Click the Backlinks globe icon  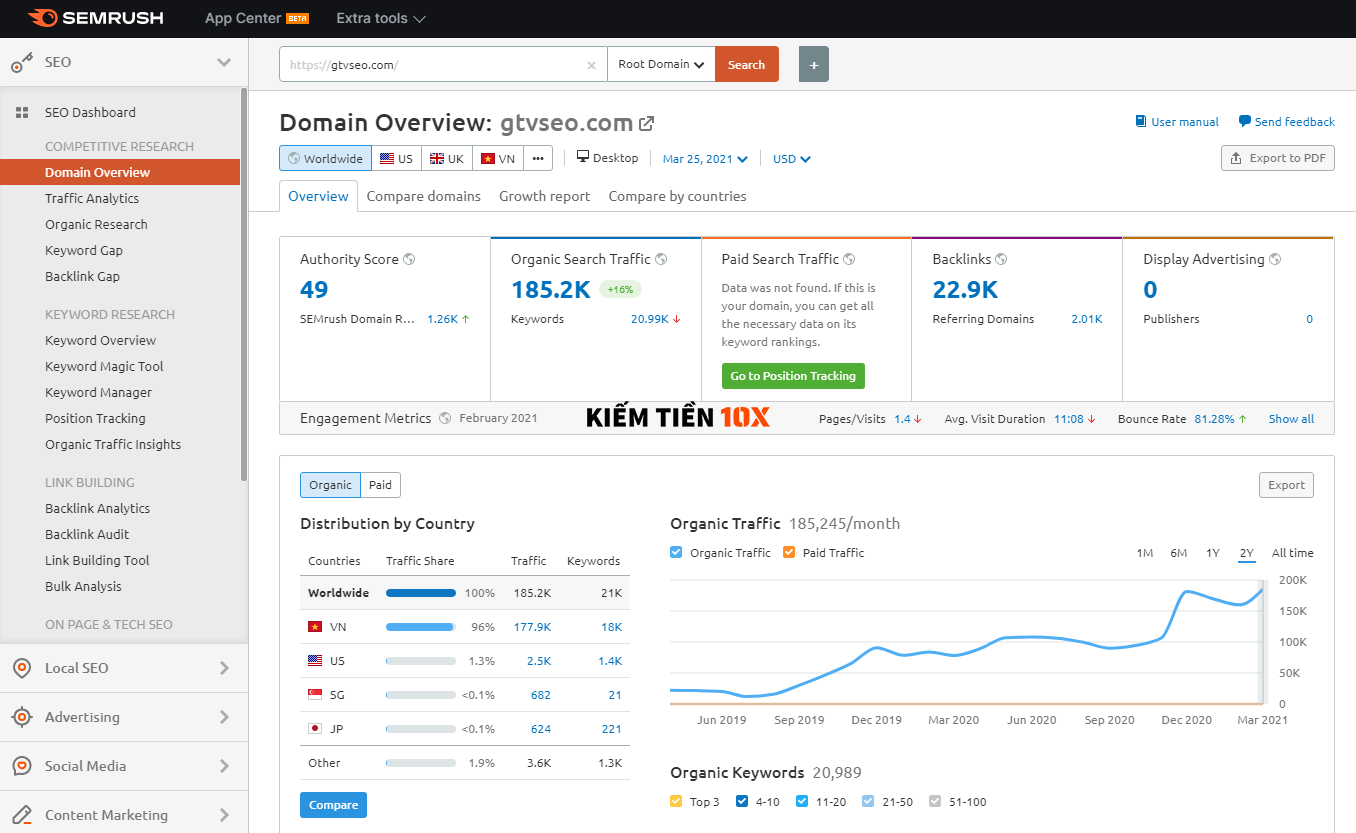coord(1001,259)
